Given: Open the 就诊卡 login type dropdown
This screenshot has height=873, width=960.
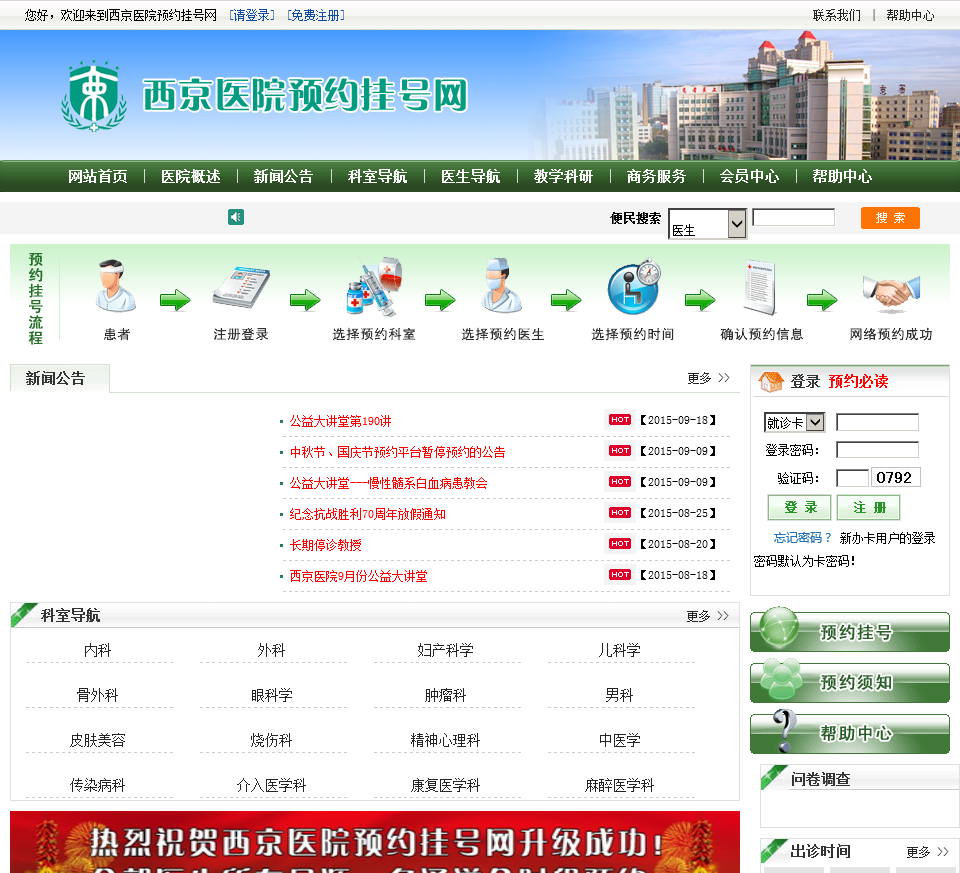Looking at the screenshot, I should coord(794,422).
